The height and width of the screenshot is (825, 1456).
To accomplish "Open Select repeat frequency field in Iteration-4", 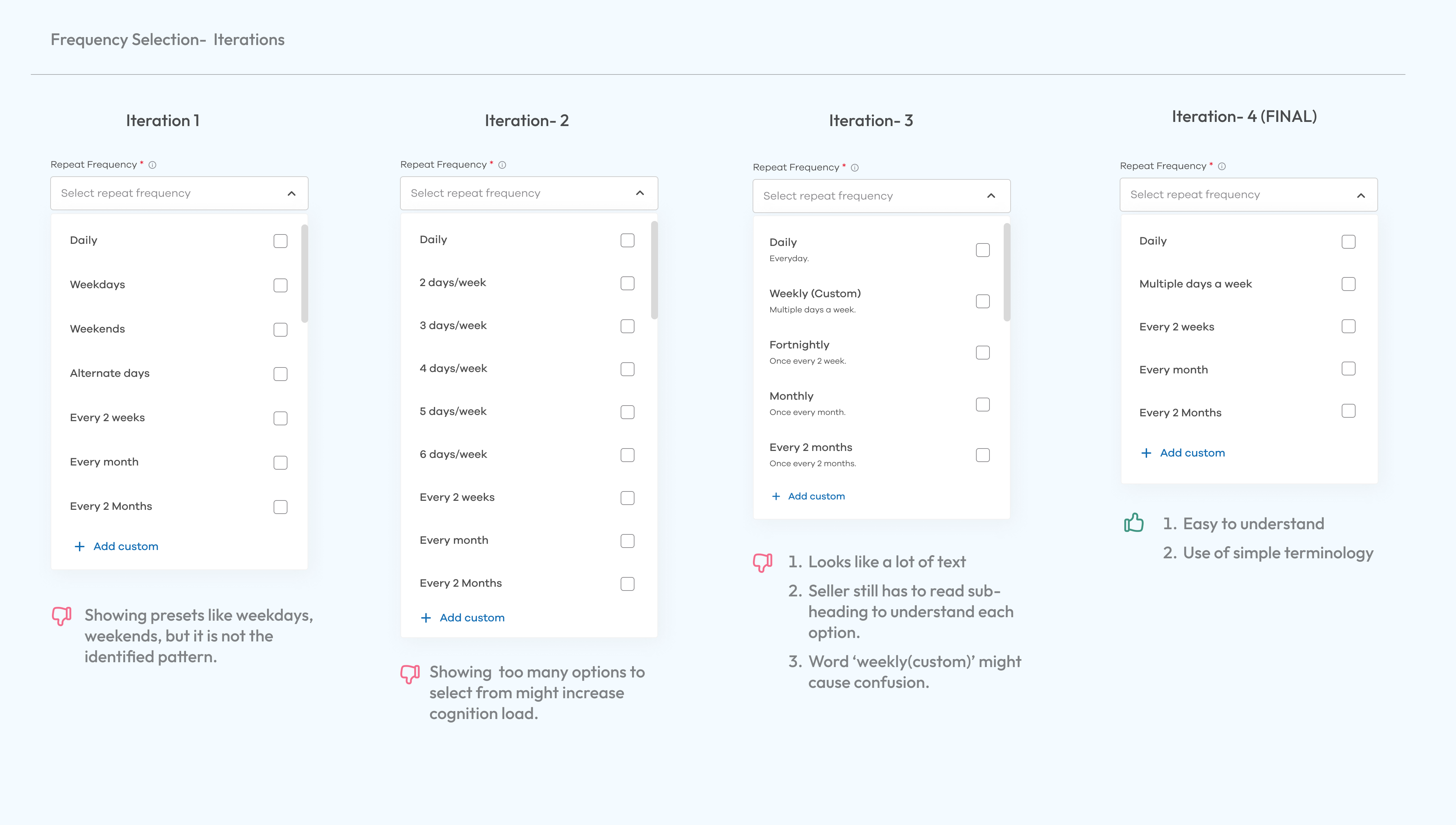I will (x=1249, y=195).
